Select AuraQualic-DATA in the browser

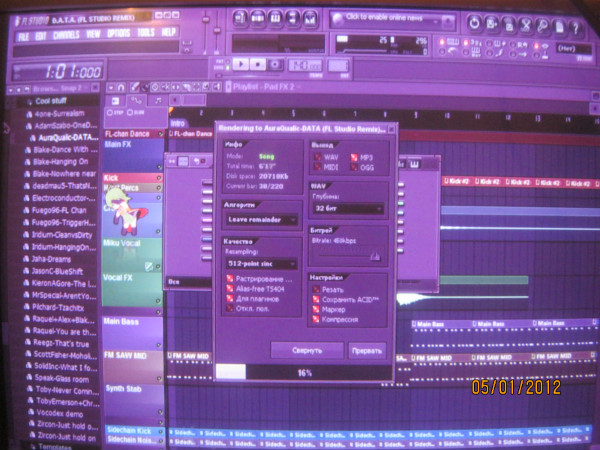(x=67, y=137)
